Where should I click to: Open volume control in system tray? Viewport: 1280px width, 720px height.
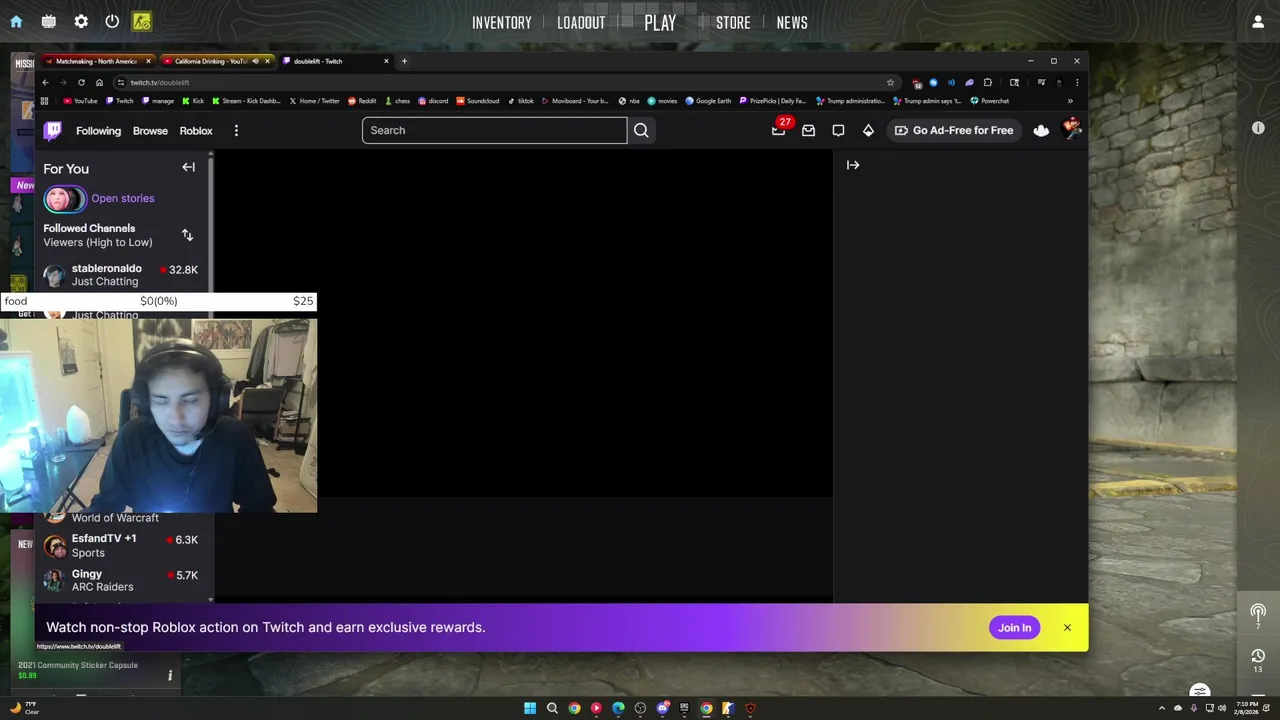click(x=1222, y=708)
